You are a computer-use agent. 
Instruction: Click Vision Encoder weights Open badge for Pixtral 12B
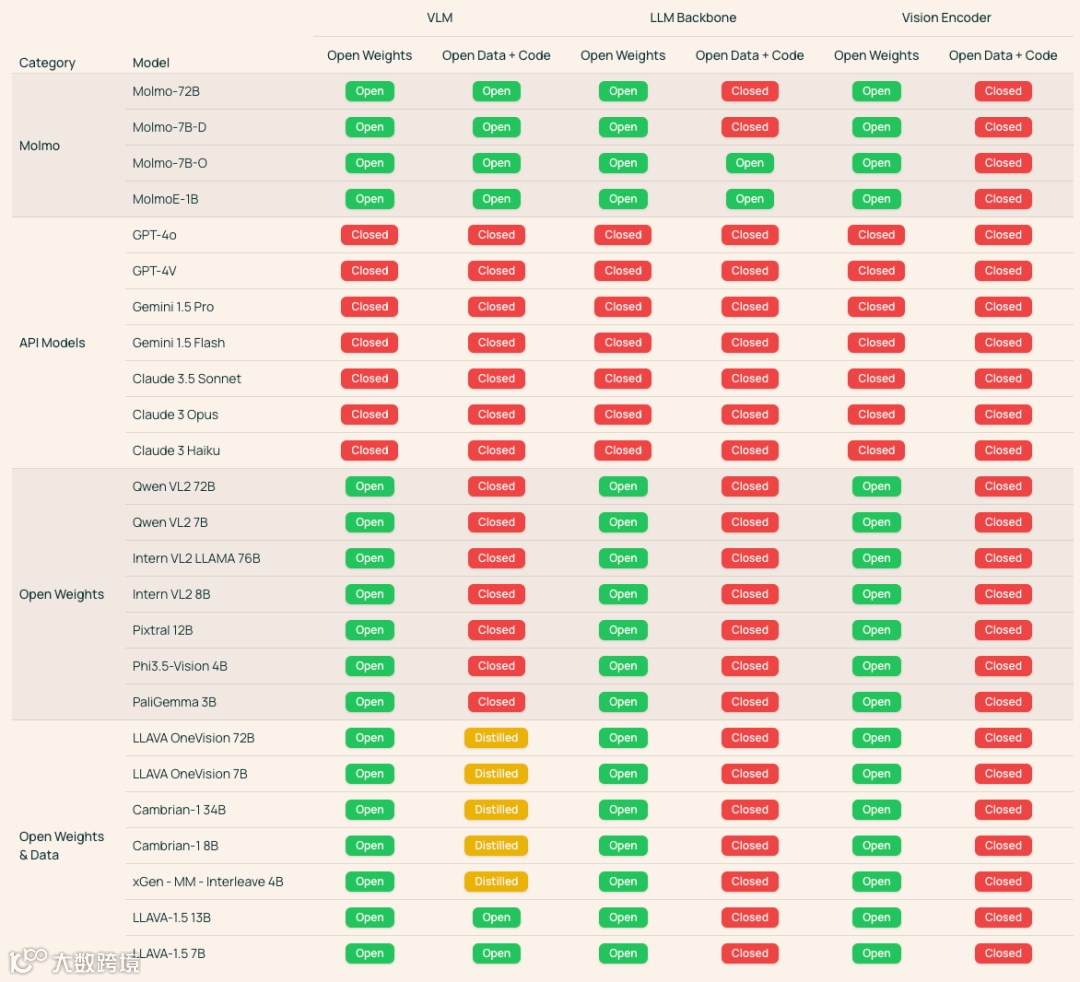click(x=876, y=629)
